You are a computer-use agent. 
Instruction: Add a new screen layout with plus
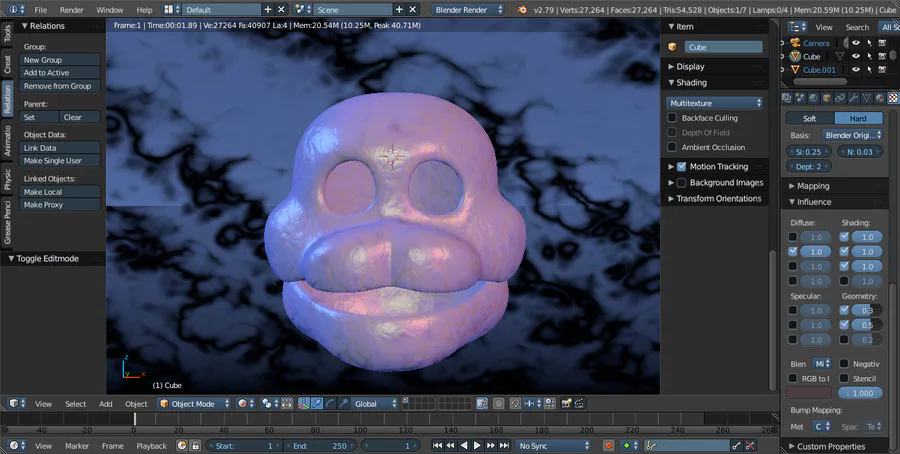(267, 10)
